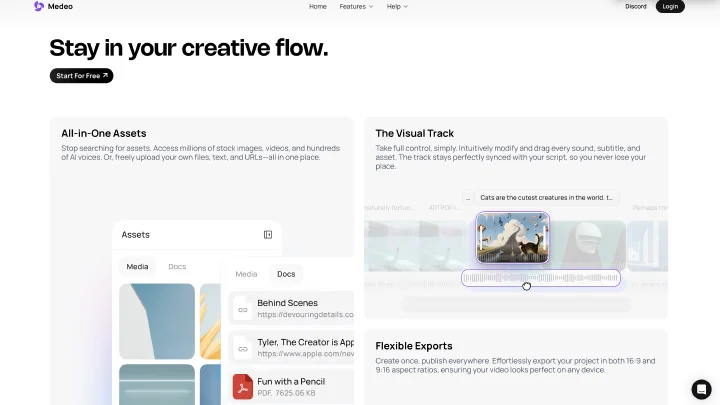Click the Start For Free button

pos(81,76)
